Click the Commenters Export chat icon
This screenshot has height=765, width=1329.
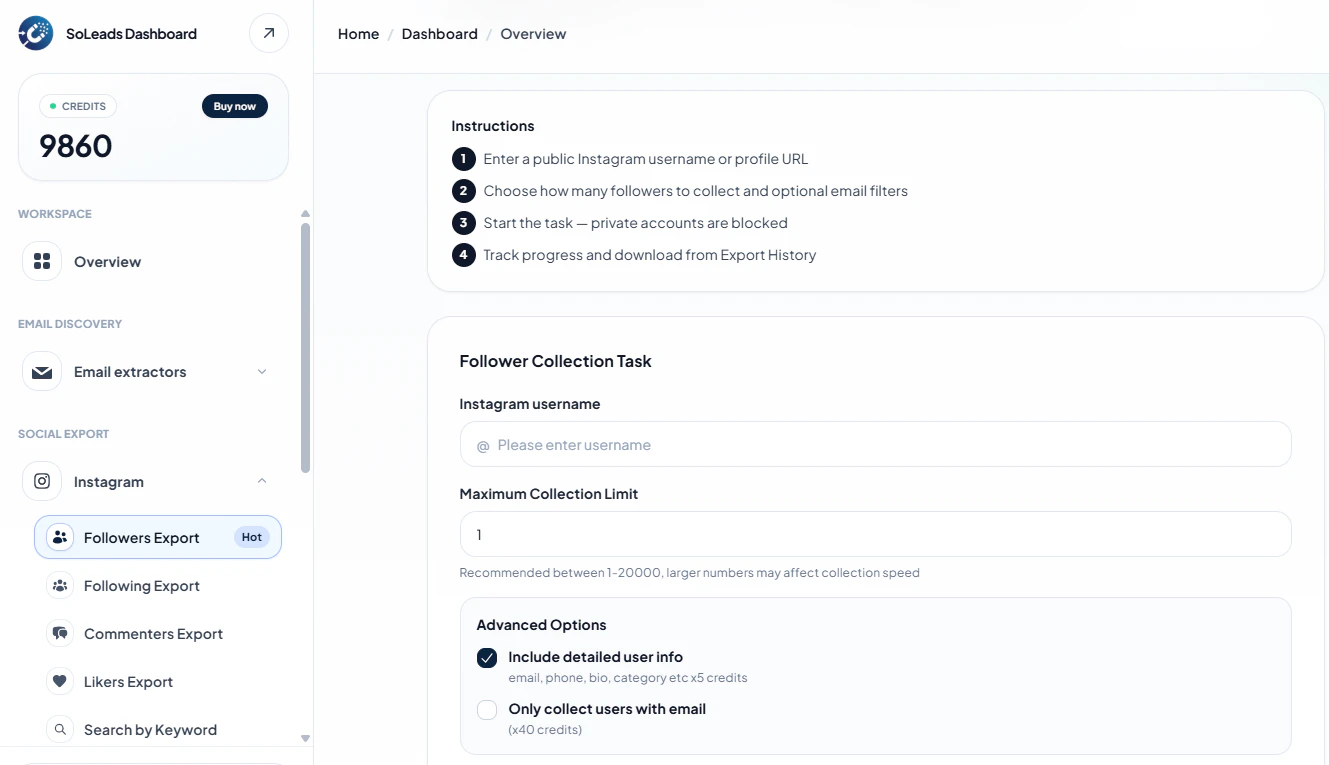(x=60, y=633)
